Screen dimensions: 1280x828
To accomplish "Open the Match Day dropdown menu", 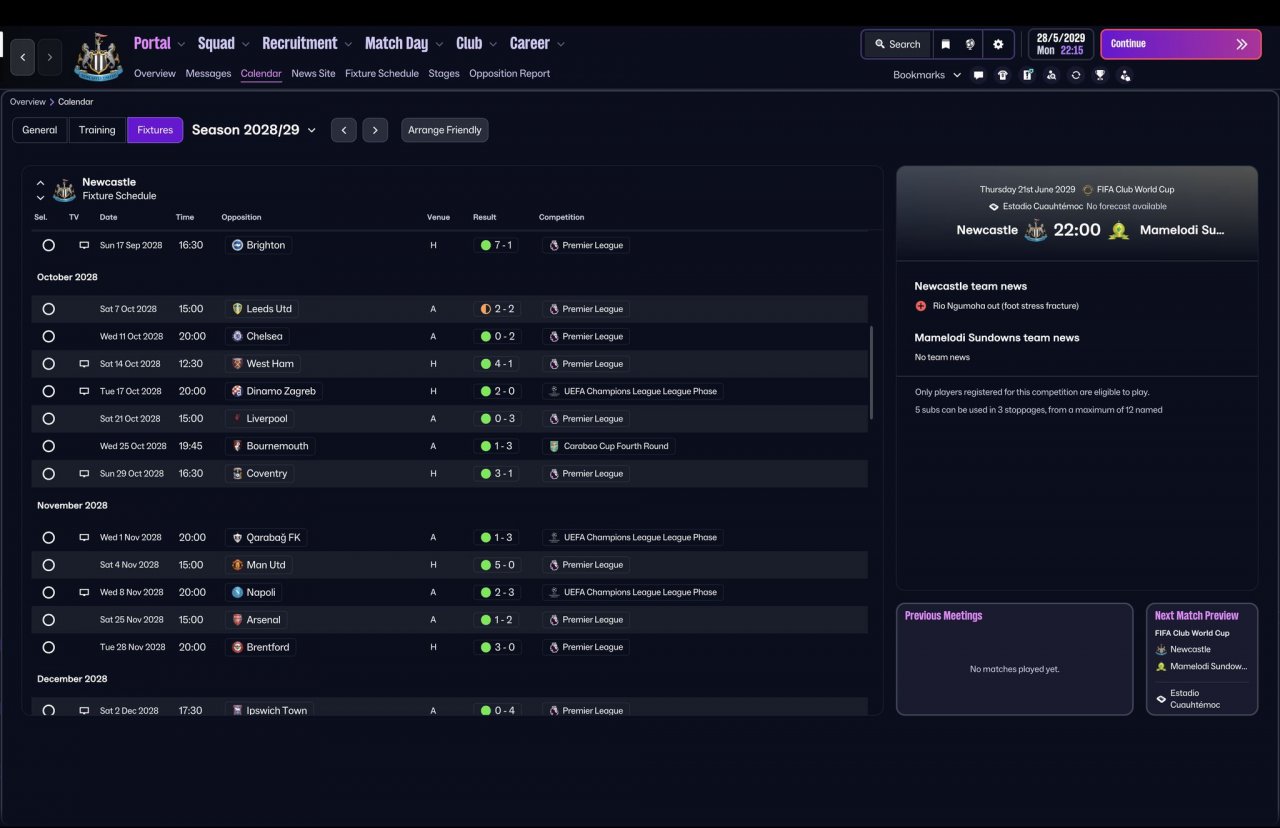I will [404, 43].
